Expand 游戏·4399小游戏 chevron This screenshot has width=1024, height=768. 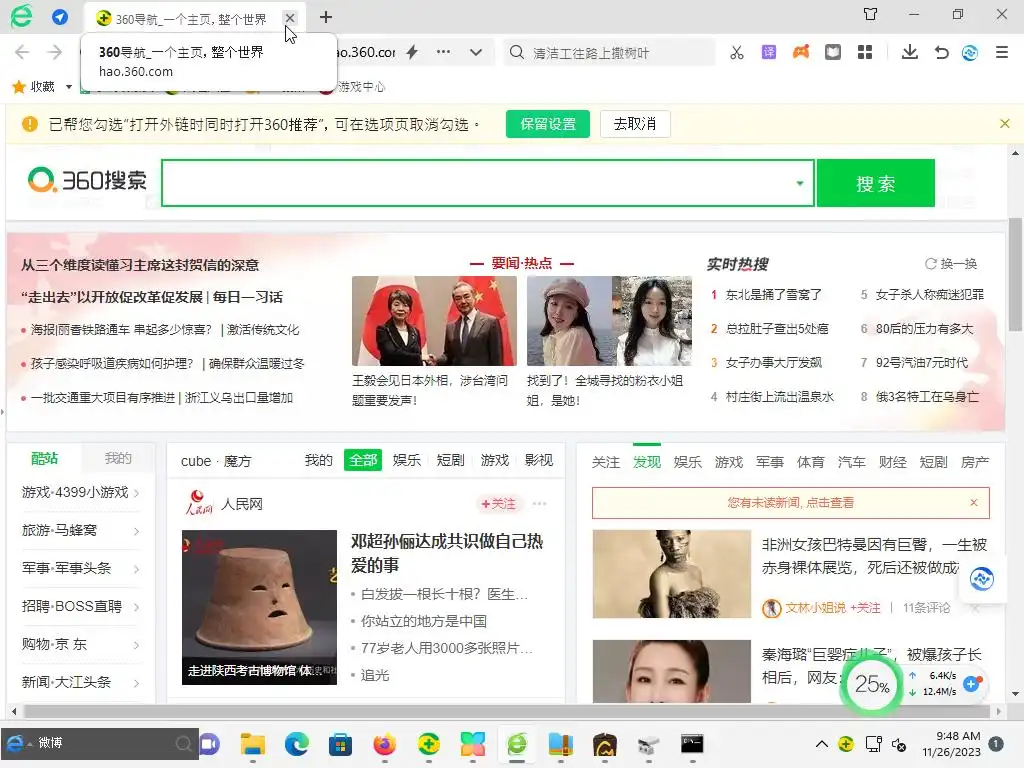pos(136,493)
